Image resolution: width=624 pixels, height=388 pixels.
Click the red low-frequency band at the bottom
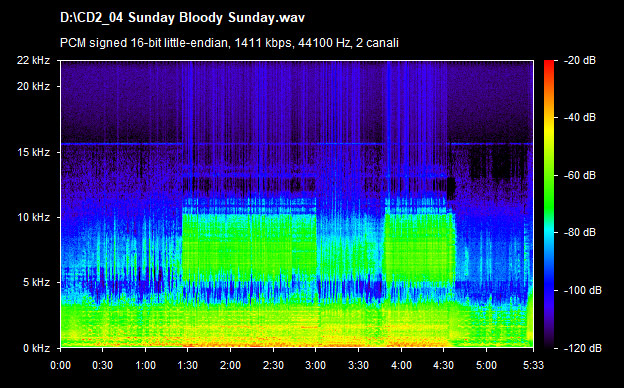(x=255, y=343)
